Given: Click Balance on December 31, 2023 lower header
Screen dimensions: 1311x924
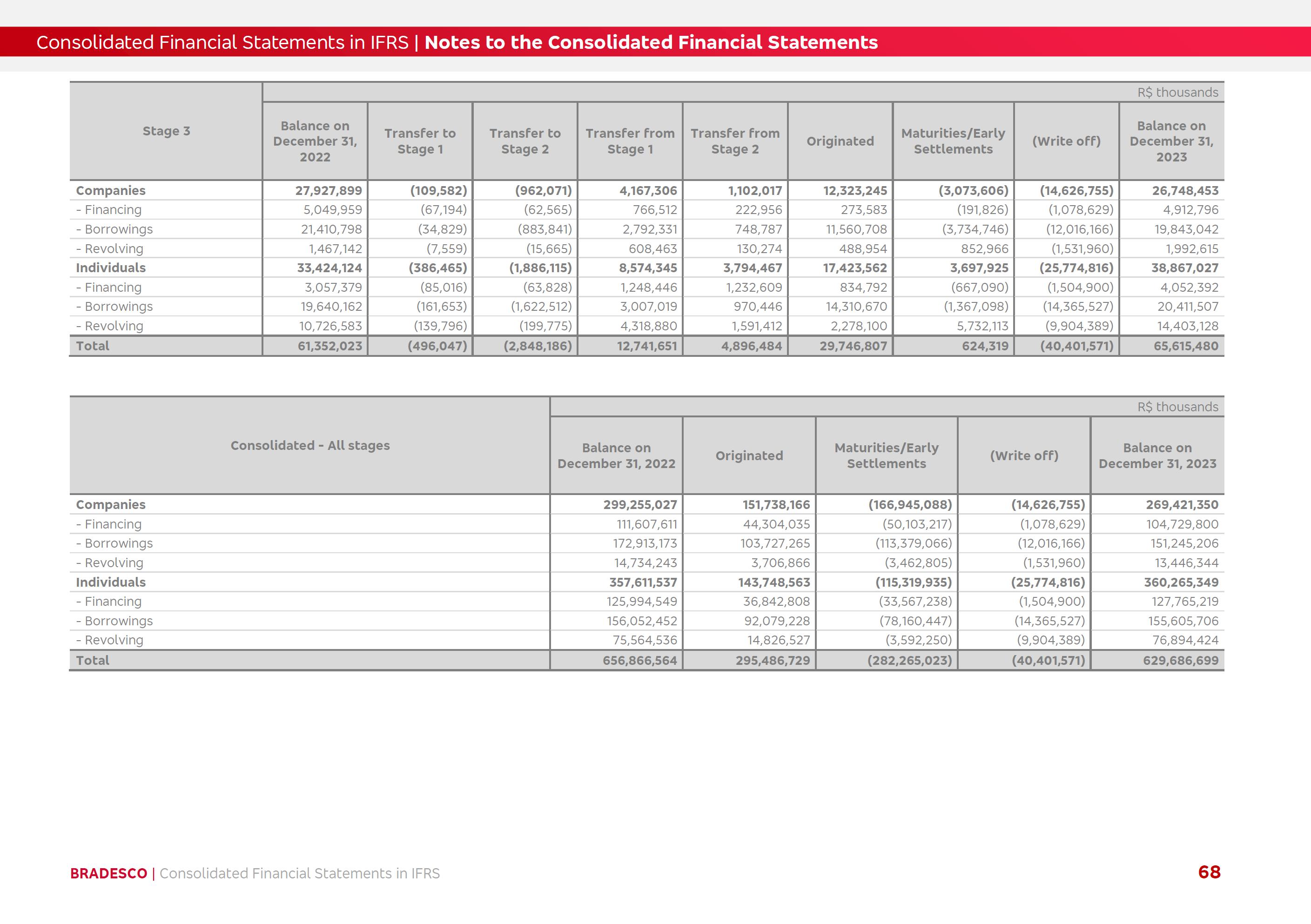Looking at the screenshot, I should click(x=1157, y=455).
